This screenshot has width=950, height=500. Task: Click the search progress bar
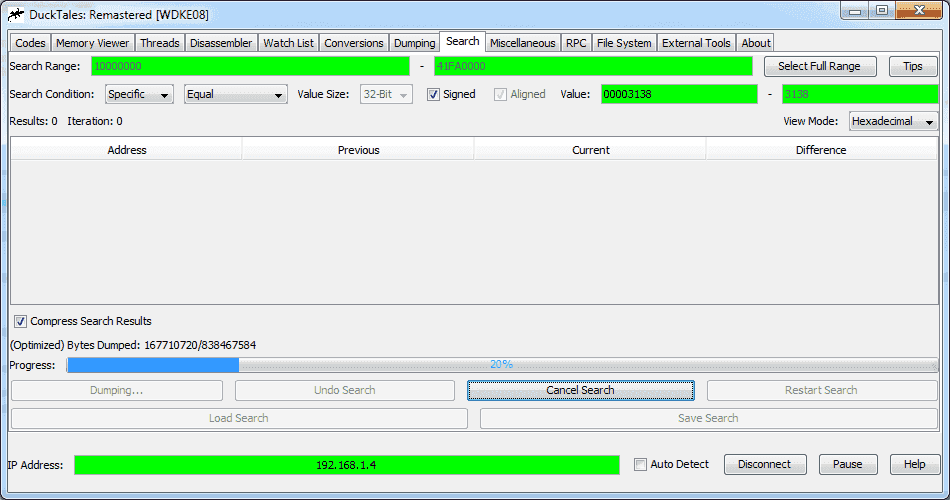pyautogui.click(x=502, y=365)
